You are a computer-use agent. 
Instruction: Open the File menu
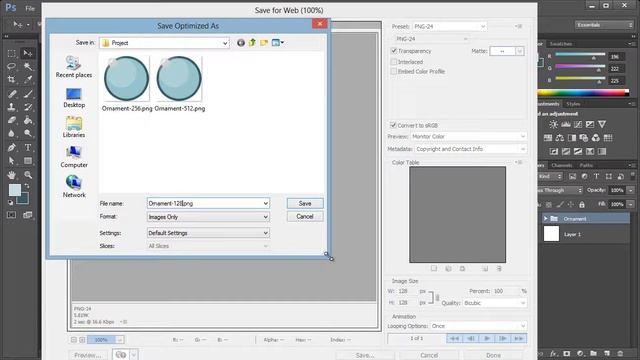pos(30,8)
